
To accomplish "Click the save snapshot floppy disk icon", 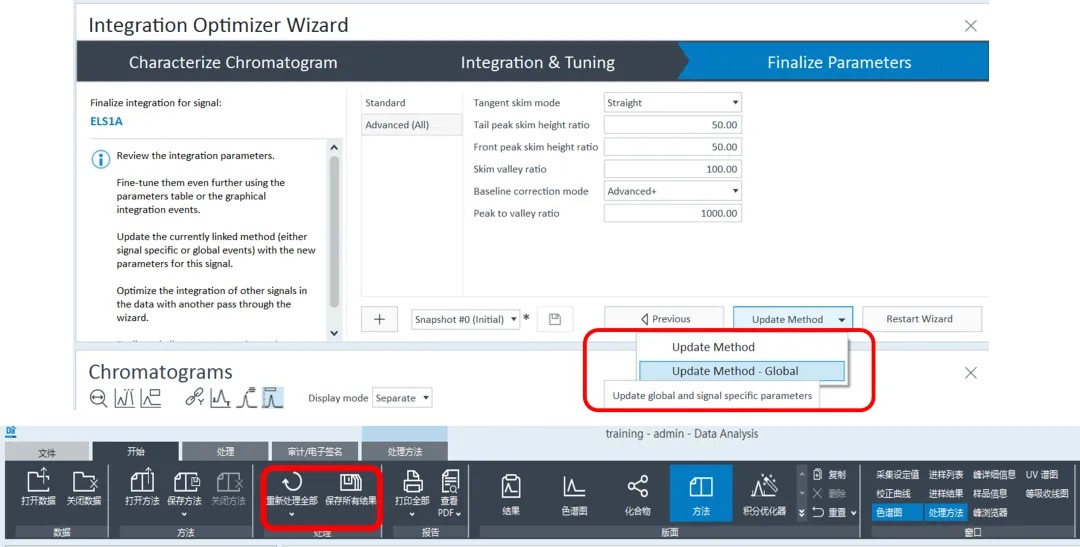I will (x=555, y=319).
